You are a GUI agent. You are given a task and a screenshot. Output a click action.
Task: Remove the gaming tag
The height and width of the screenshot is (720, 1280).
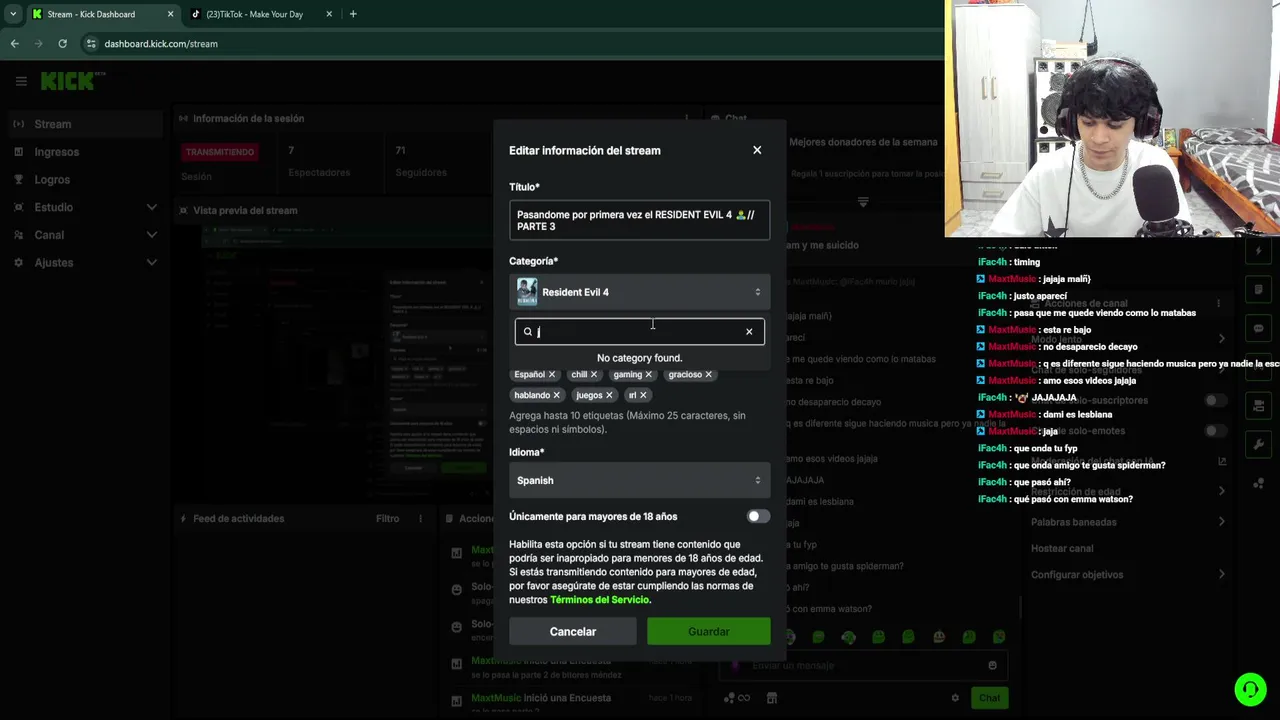pyautogui.click(x=648, y=374)
